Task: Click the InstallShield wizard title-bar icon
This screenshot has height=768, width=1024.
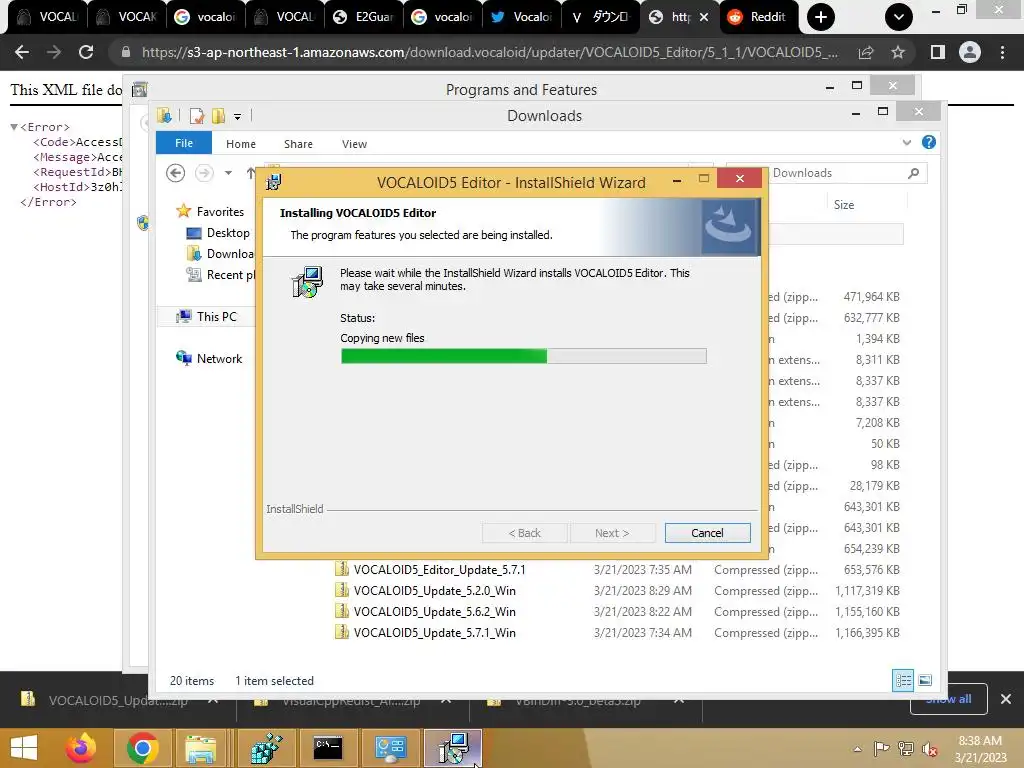Action: pos(274,182)
